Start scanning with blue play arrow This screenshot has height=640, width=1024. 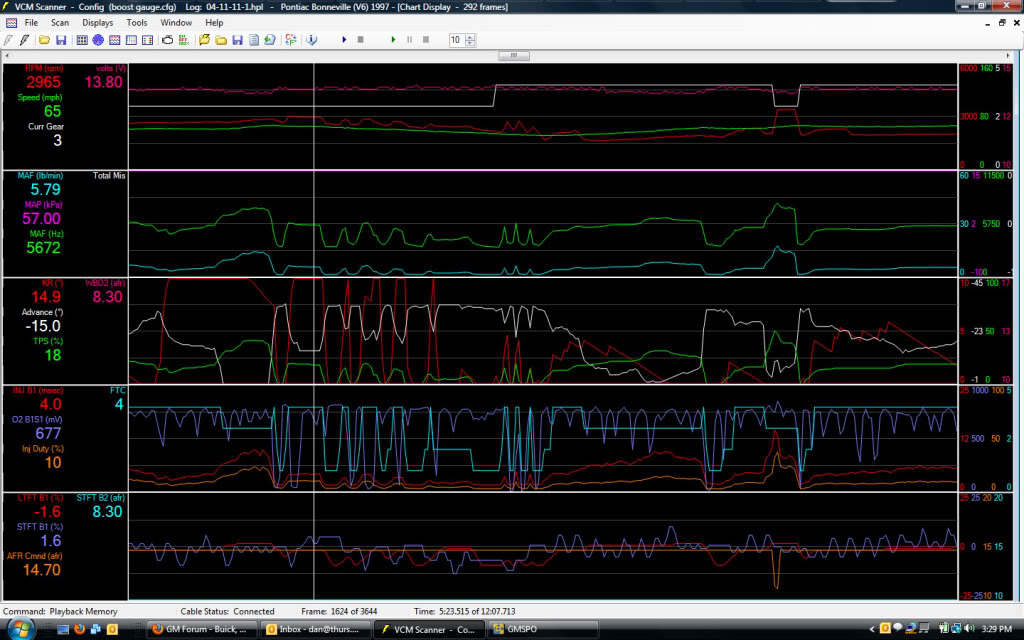pyautogui.click(x=344, y=40)
